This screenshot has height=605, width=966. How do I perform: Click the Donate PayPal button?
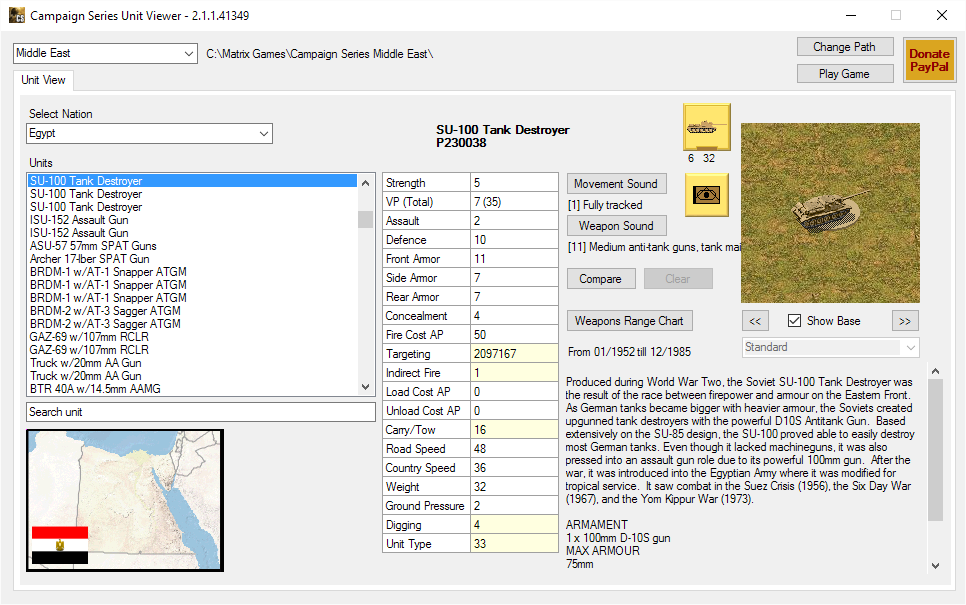tap(929, 60)
